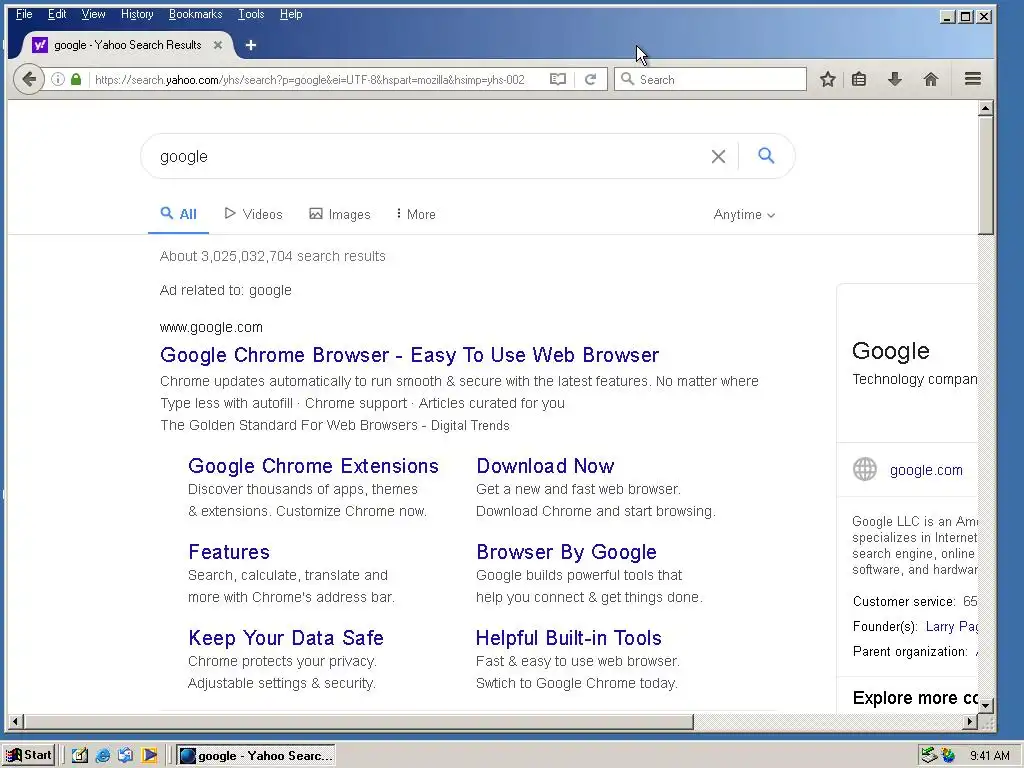
Task: Open a new tab with plus button
Action: coord(251,45)
